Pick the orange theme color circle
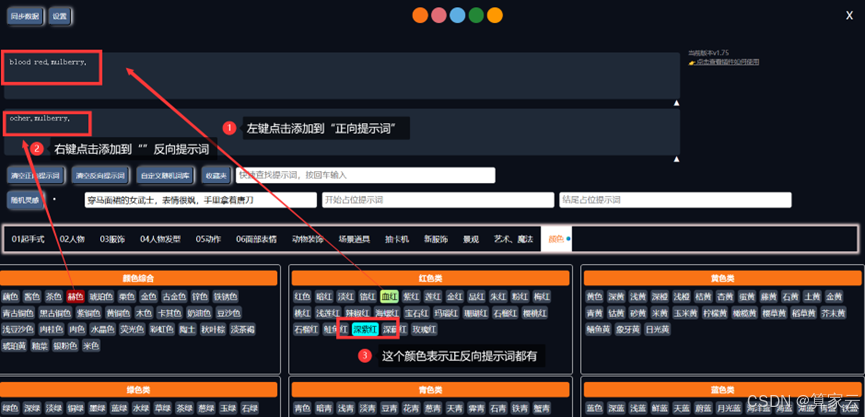 tap(420, 15)
